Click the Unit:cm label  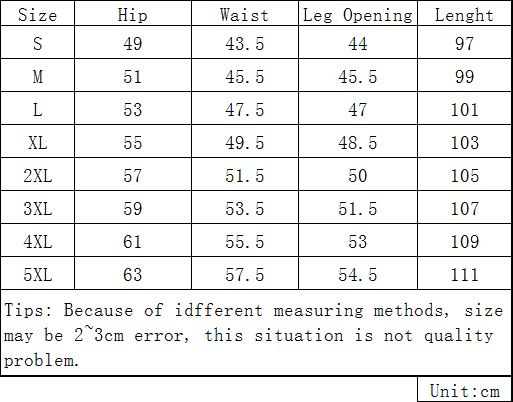pos(464,391)
